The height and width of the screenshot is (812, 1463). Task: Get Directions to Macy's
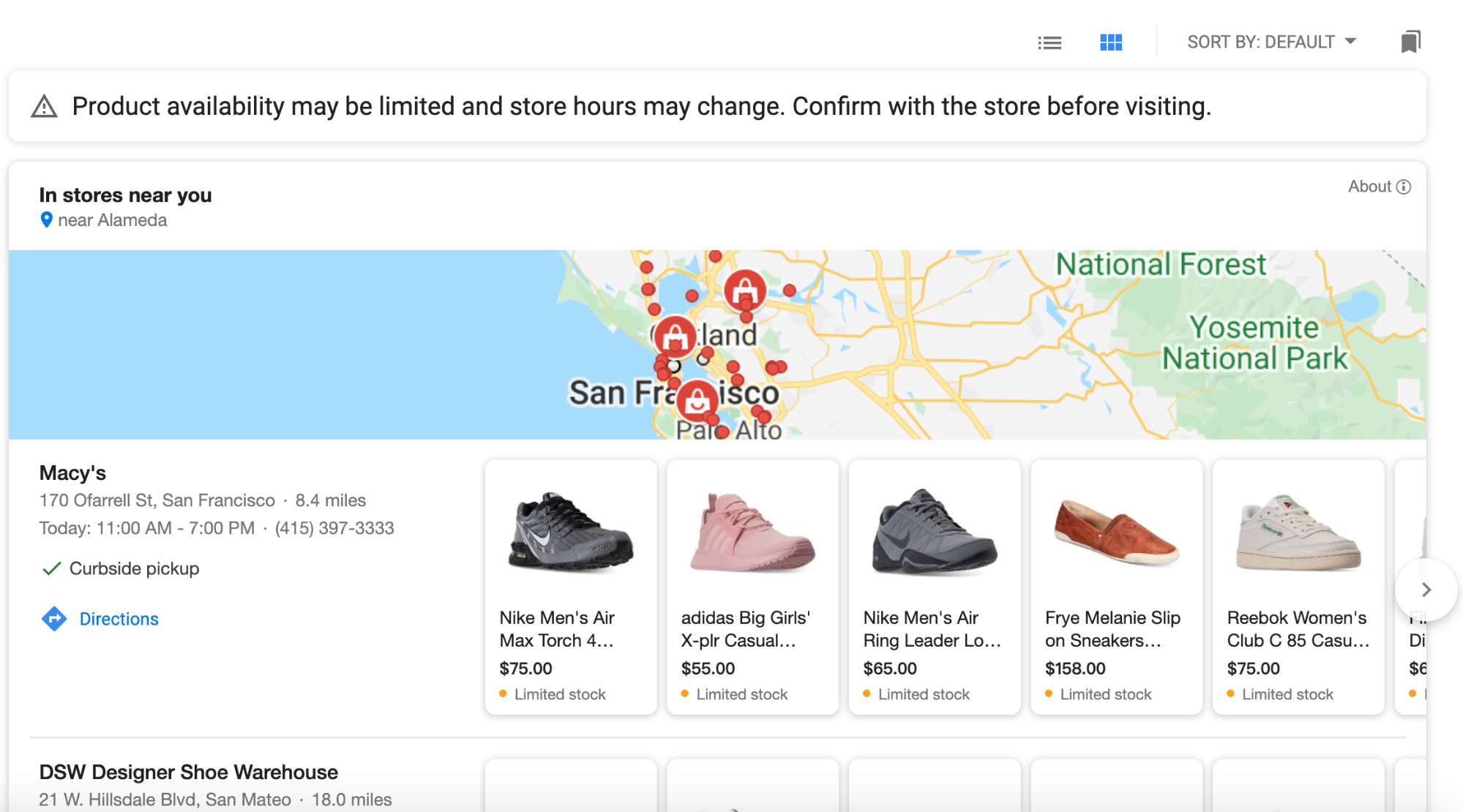point(119,619)
